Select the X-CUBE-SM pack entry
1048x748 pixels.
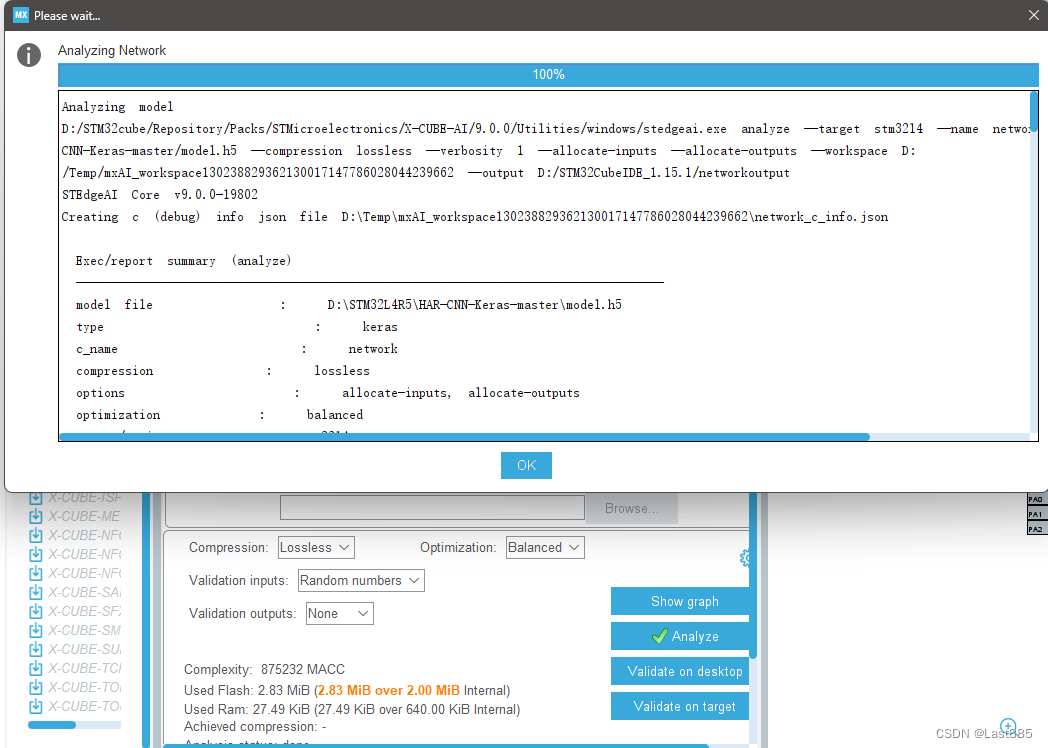(84, 630)
